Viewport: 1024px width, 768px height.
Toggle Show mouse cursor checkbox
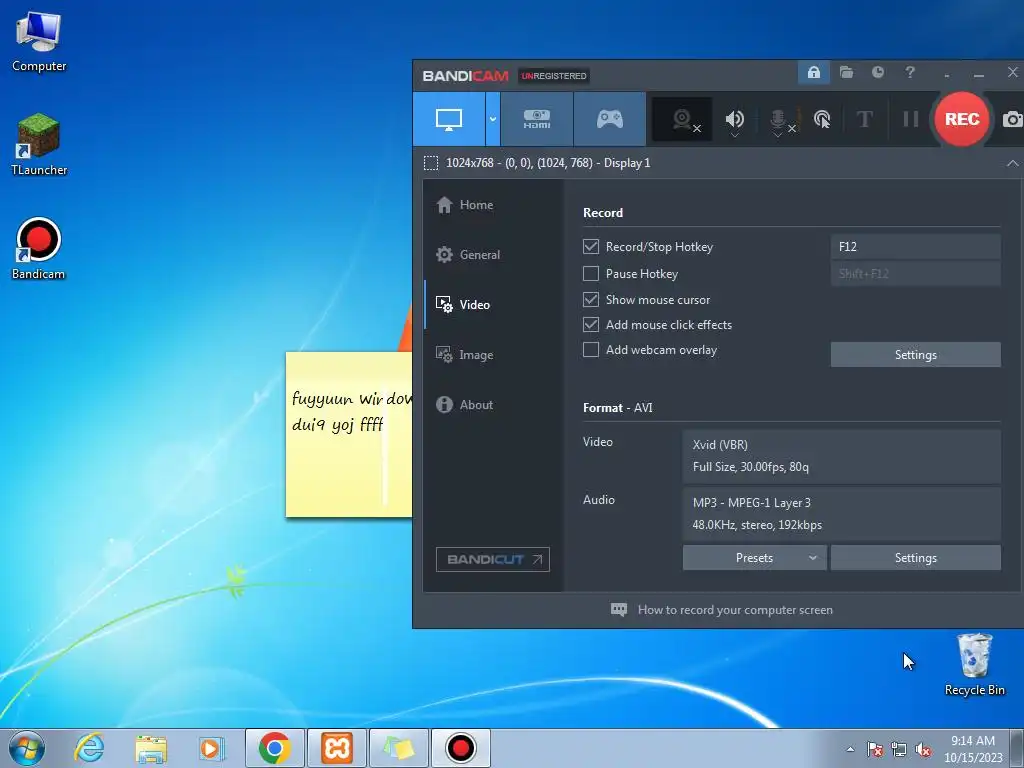coord(590,299)
